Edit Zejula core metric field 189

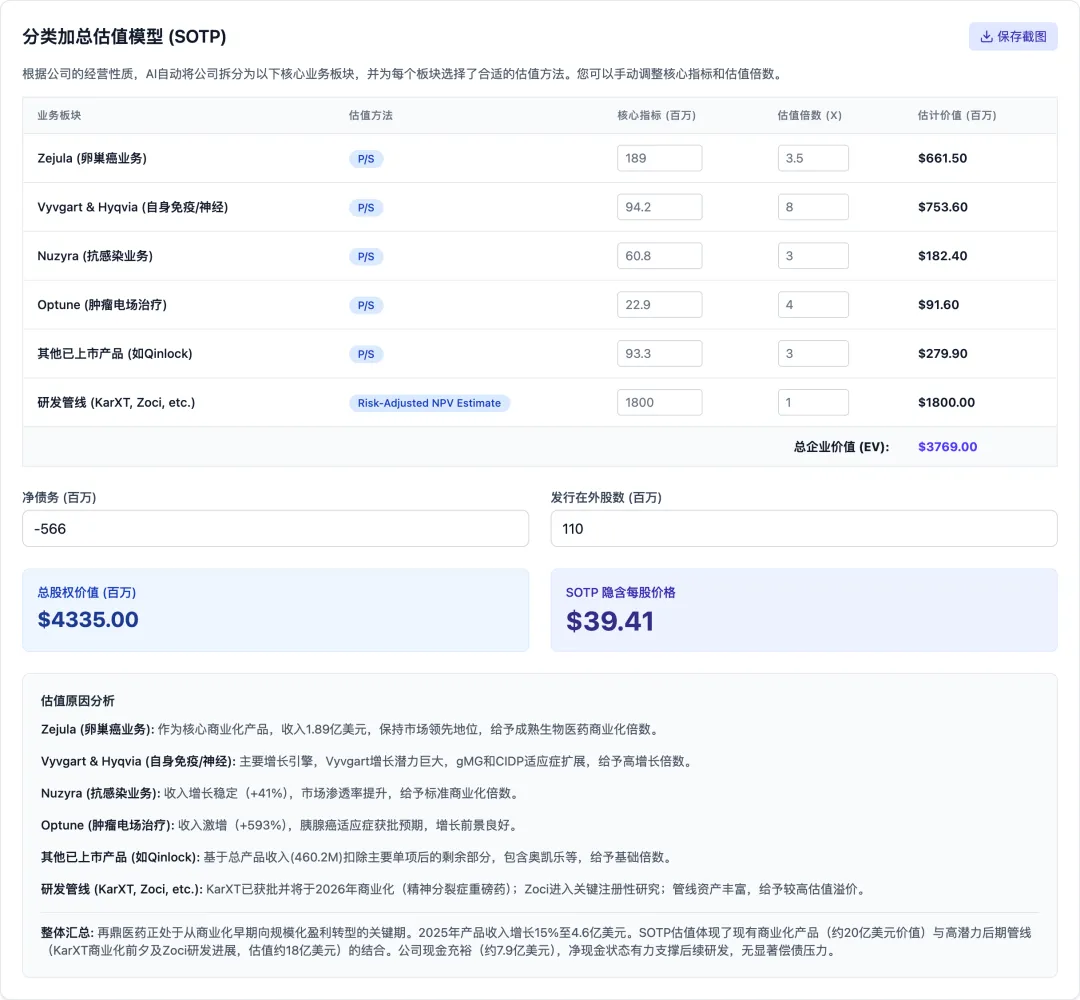pos(659,158)
